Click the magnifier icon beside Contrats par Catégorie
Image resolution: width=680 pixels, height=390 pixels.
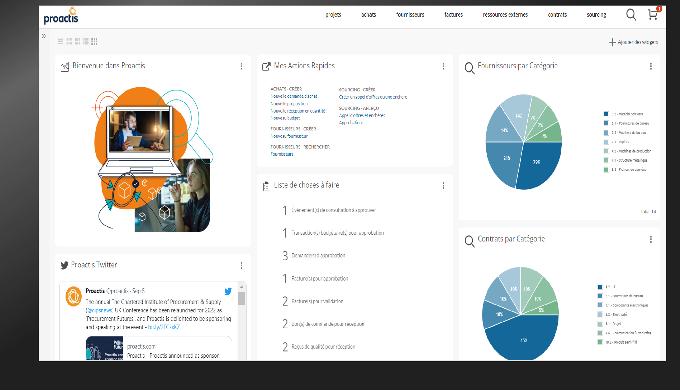tap(469, 241)
